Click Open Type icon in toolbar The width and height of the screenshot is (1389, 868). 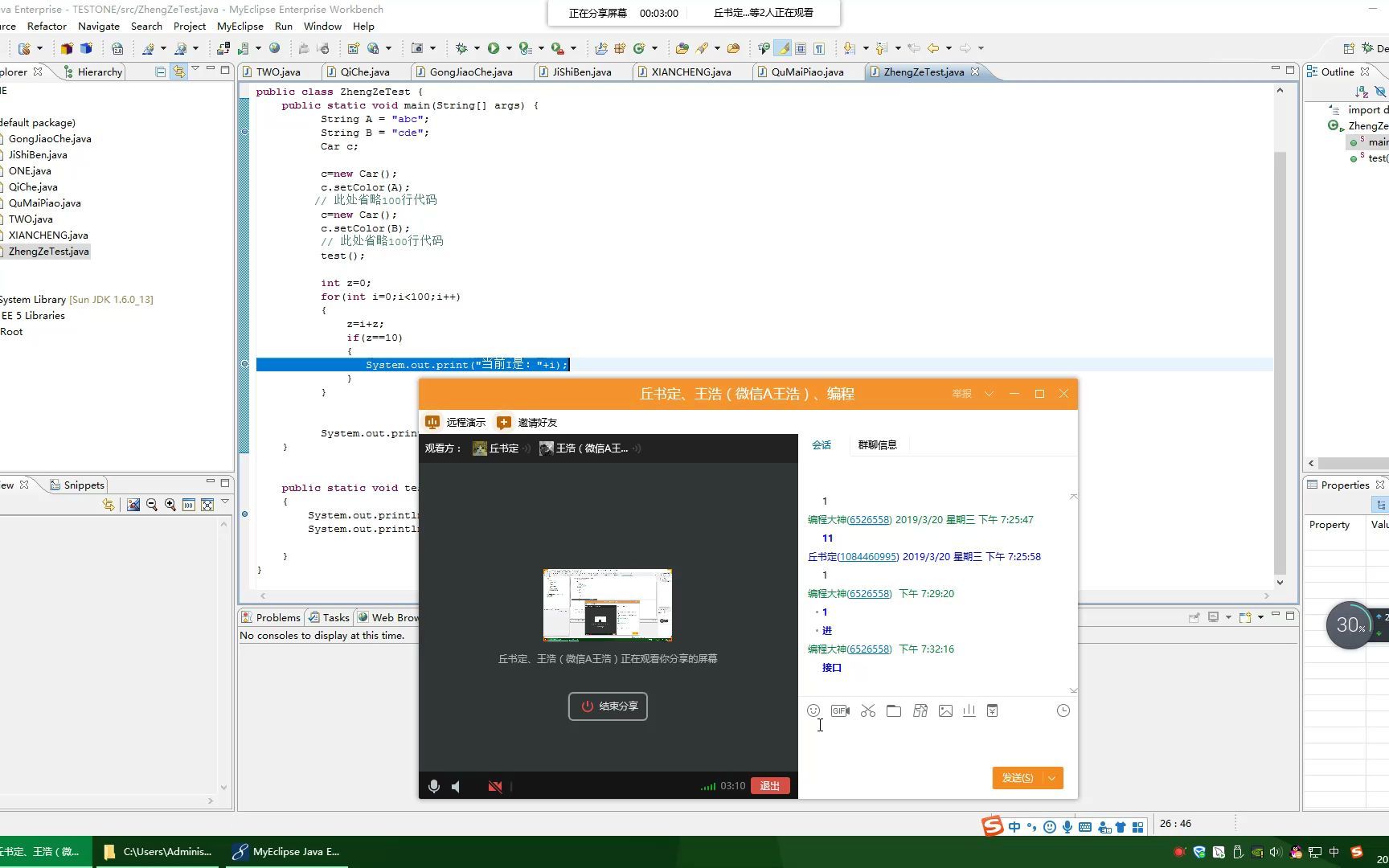682,48
